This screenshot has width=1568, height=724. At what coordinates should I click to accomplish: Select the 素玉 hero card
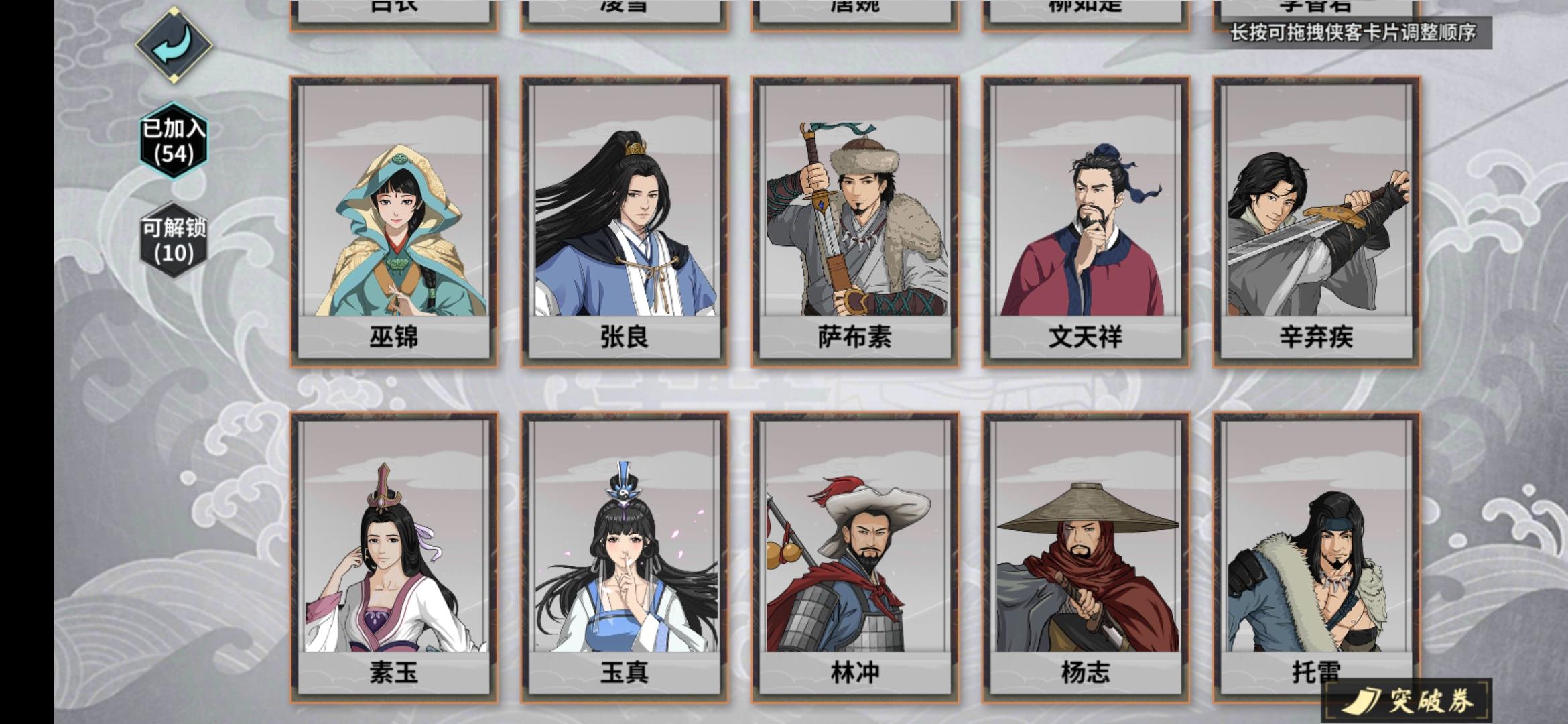394,556
